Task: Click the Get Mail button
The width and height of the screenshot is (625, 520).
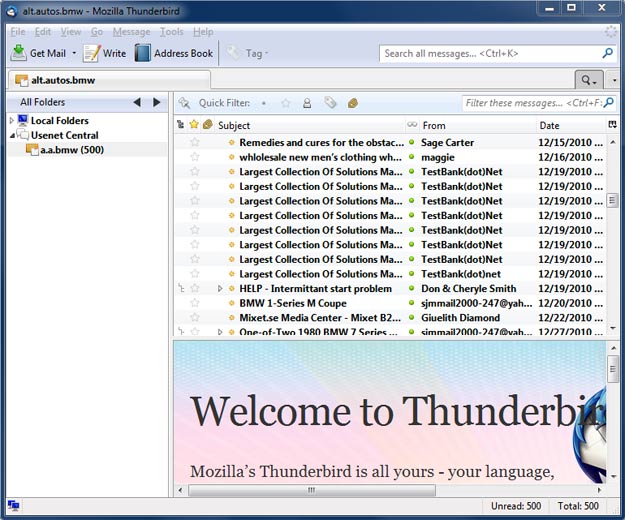Action: (x=38, y=53)
